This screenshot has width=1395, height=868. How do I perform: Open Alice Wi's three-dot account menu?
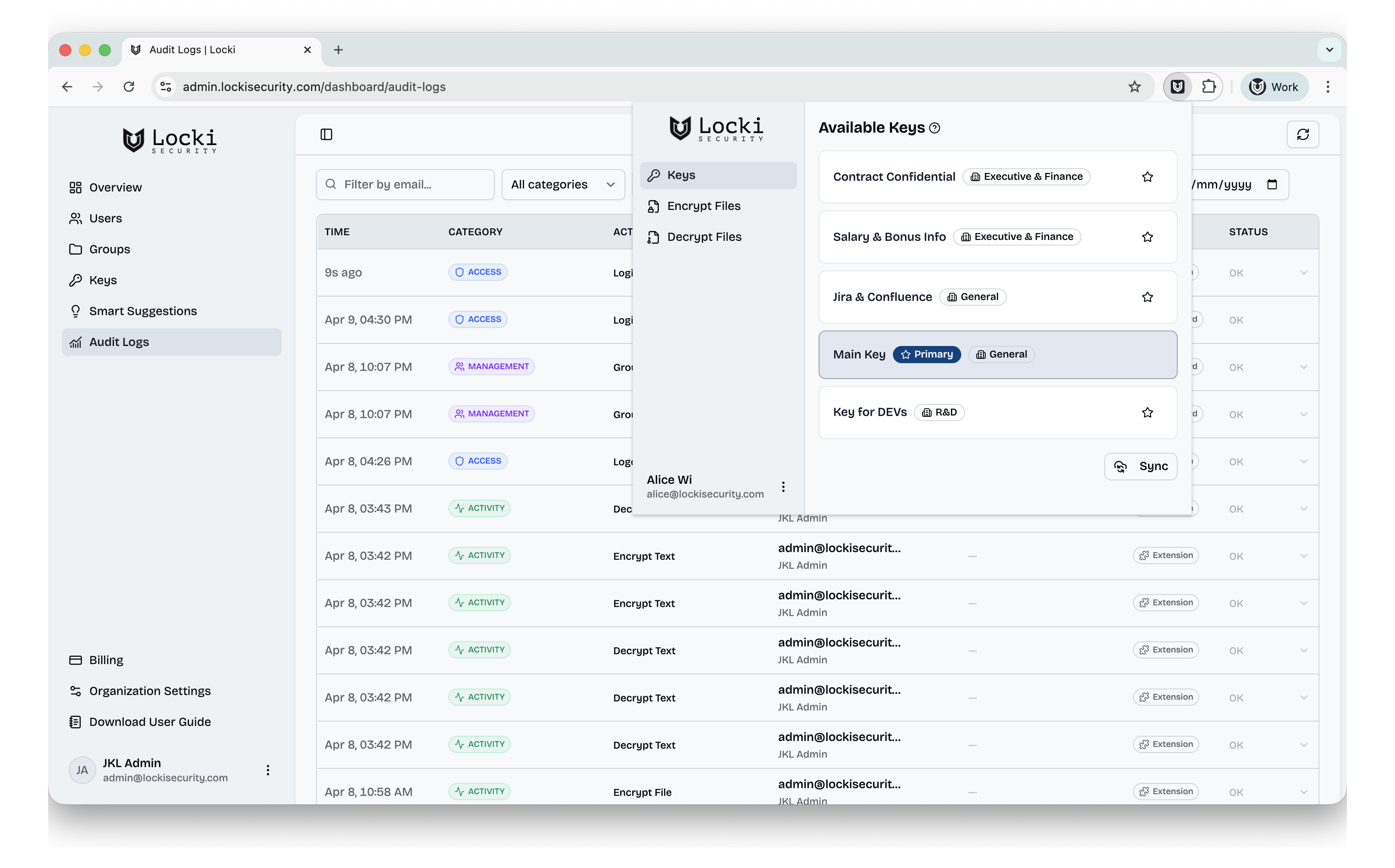[x=783, y=487]
